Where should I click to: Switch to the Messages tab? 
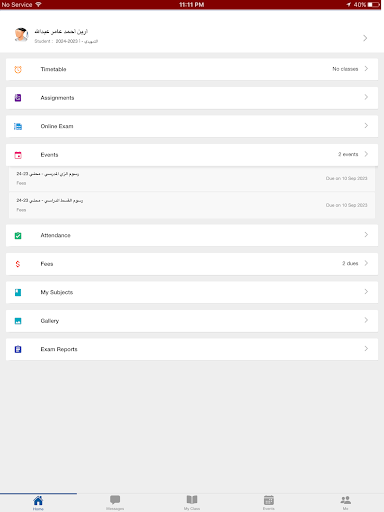[x=115, y=502]
